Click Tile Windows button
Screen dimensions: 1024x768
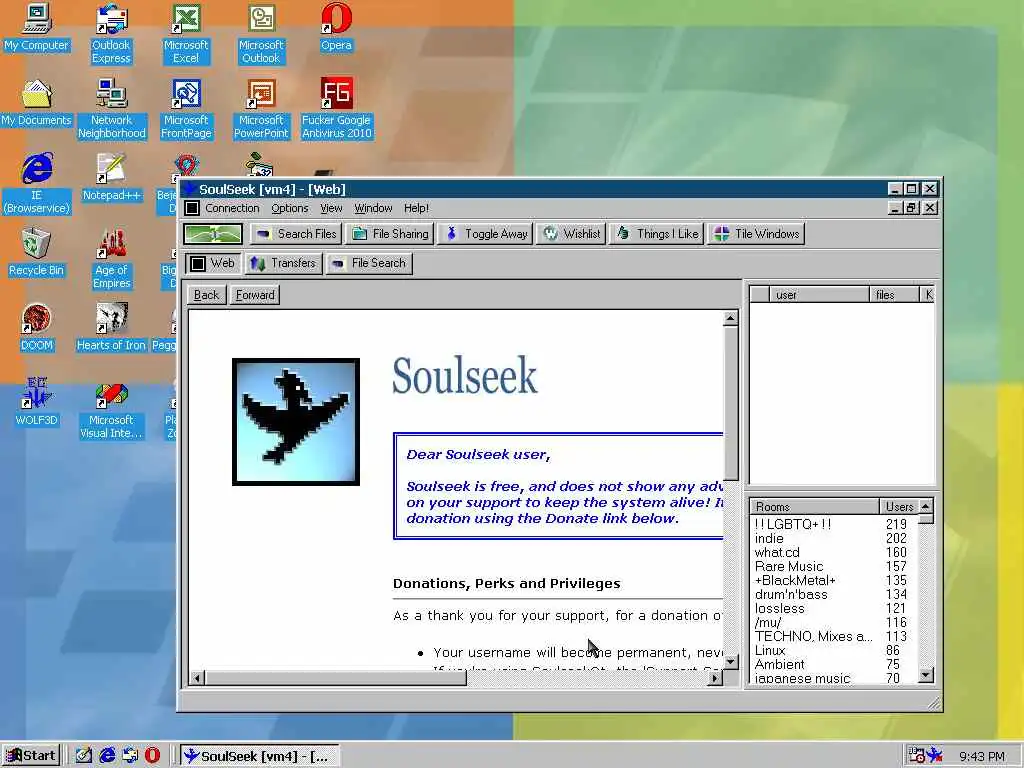click(756, 234)
